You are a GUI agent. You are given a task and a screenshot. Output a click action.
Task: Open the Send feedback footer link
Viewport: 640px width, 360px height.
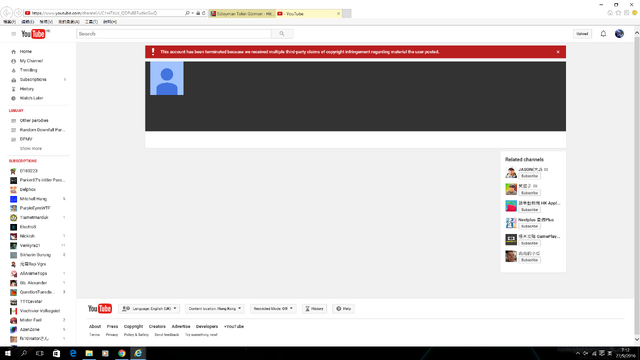pyautogui.click(x=167, y=335)
